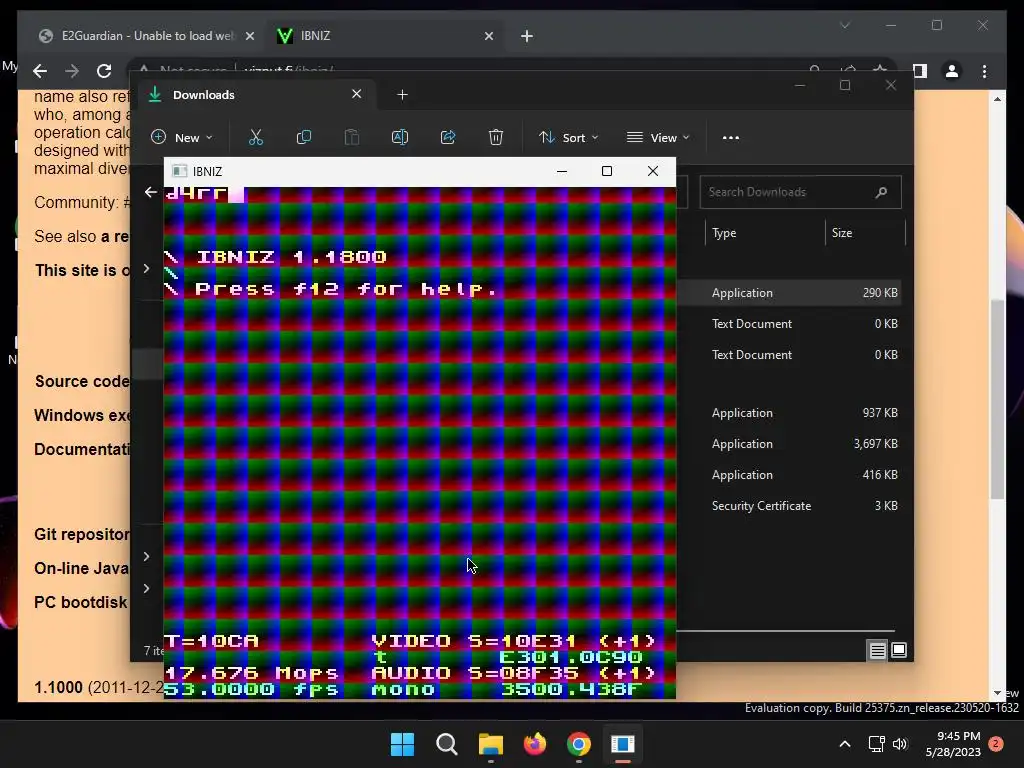This screenshot has width=1024, height=768.
Task: Click the webpage scrollbar down arrow
Action: [997, 694]
